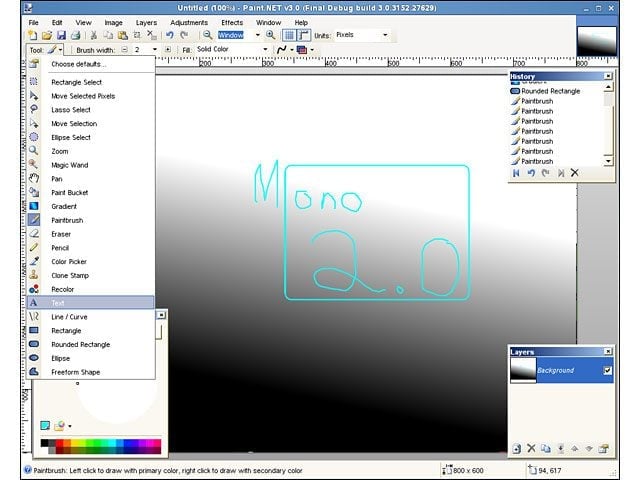Open a file using the folder icon
The image size is (640, 480).
point(47,35)
